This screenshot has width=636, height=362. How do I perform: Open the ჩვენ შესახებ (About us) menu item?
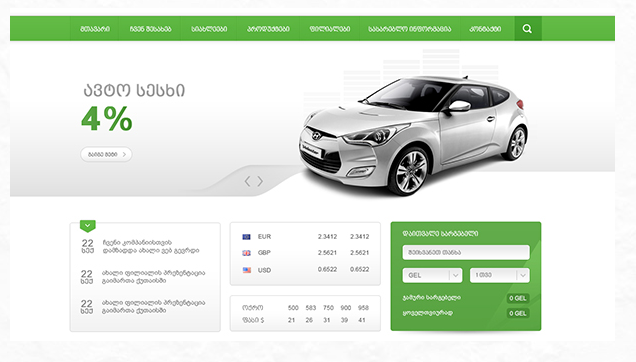[x=150, y=29]
